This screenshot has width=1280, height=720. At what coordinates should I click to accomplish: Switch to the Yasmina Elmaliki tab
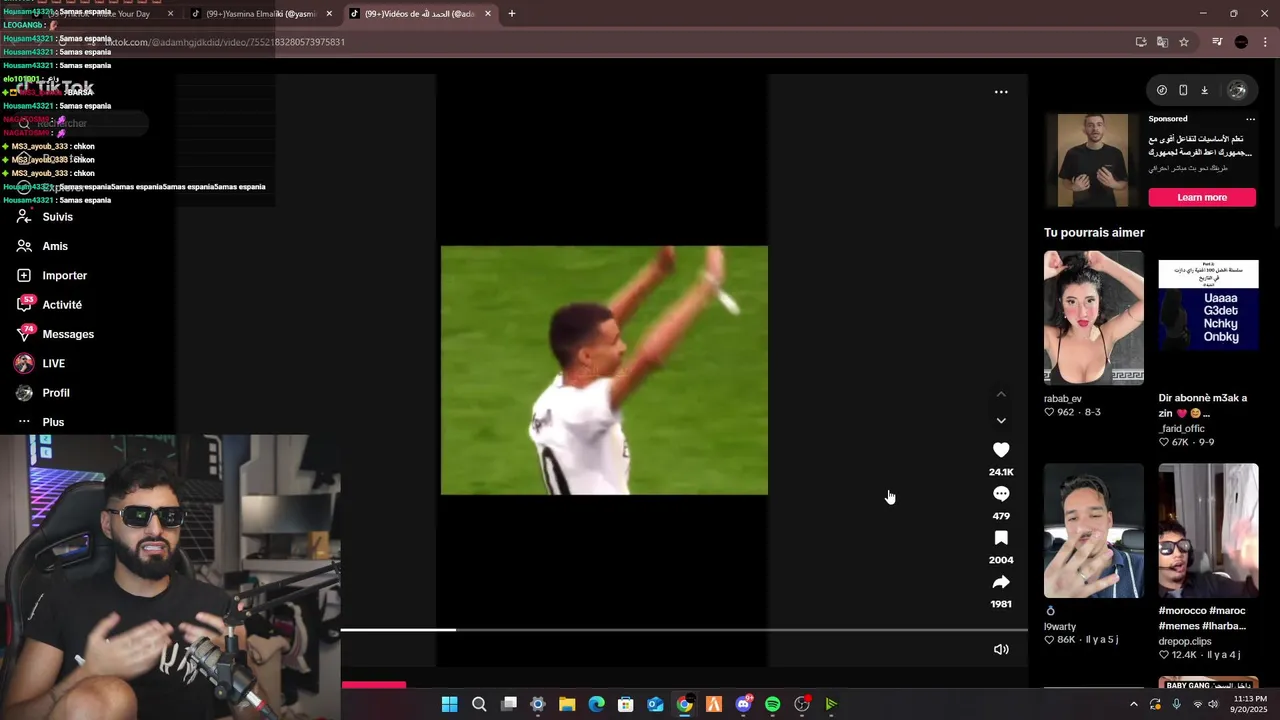point(260,14)
